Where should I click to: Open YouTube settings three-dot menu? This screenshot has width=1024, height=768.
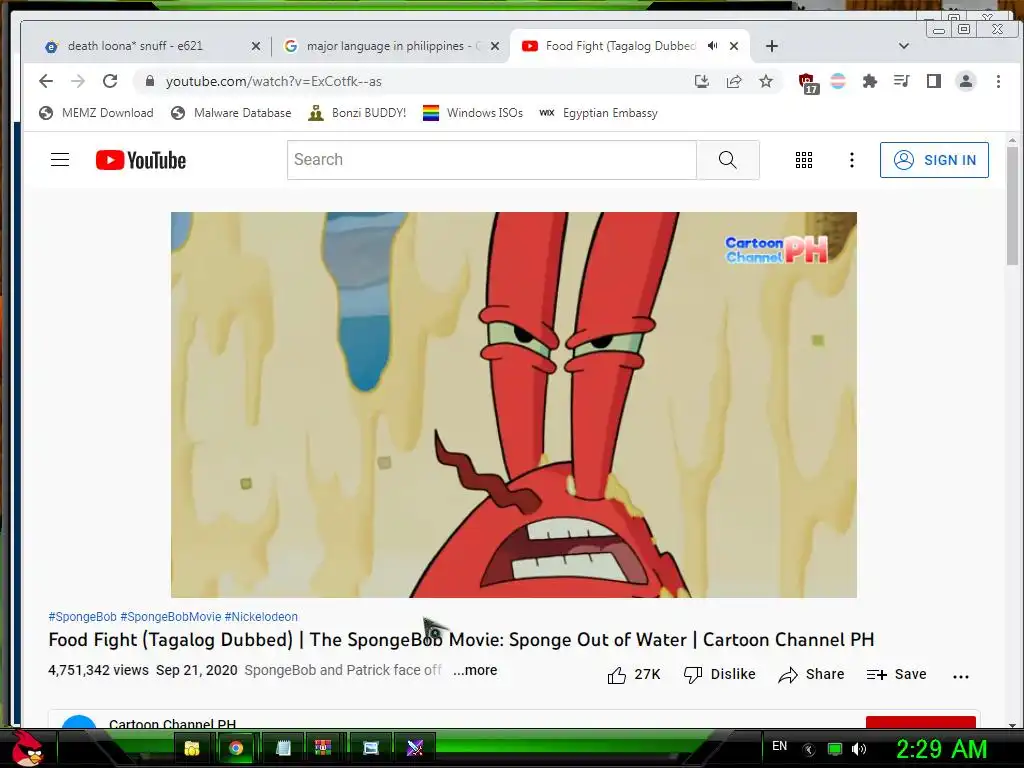point(852,160)
